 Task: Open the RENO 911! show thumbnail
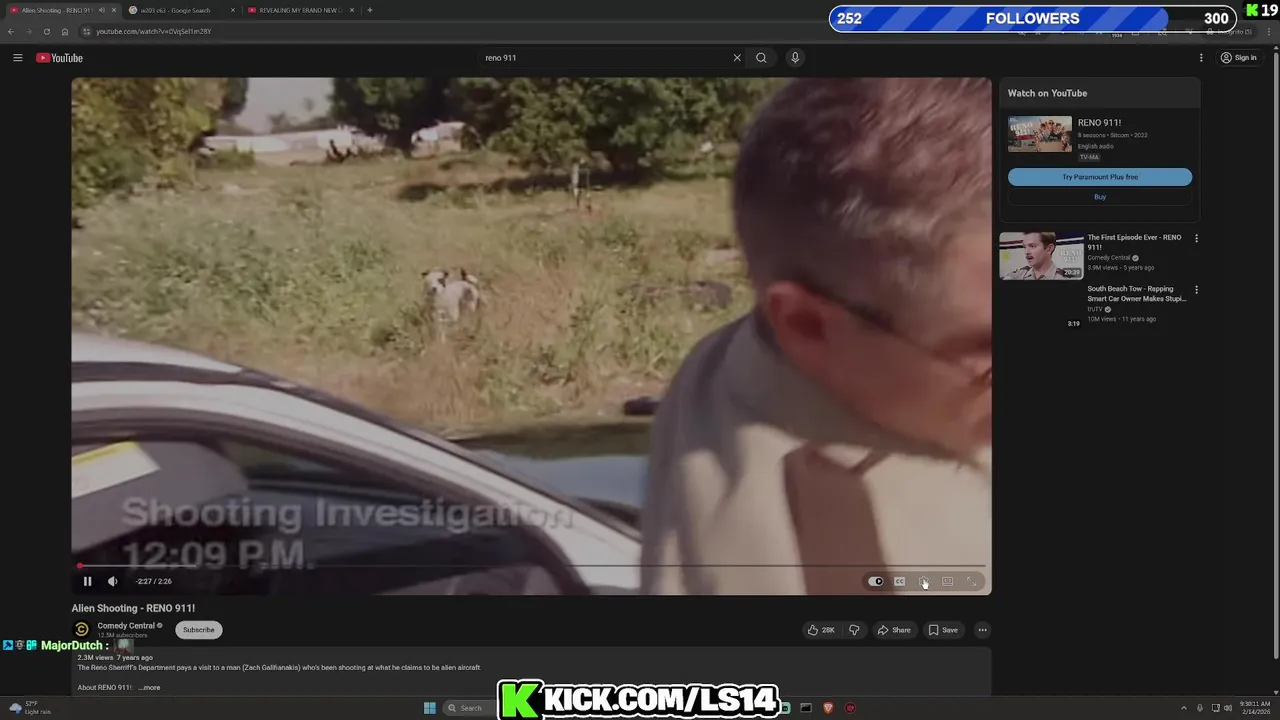click(x=1039, y=134)
